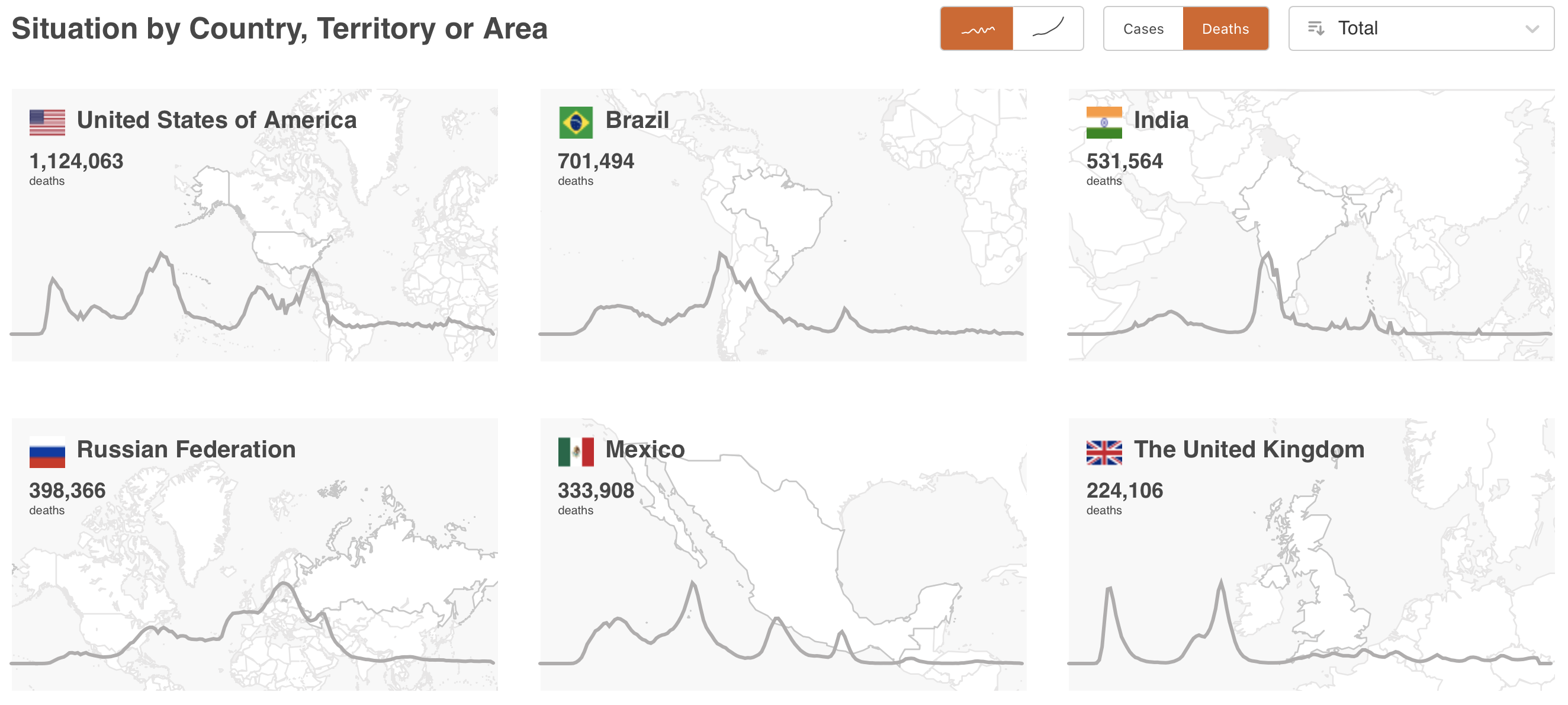Click Mexico's 333,908 deaths figure
Screen dimensions: 1568x705
click(595, 490)
